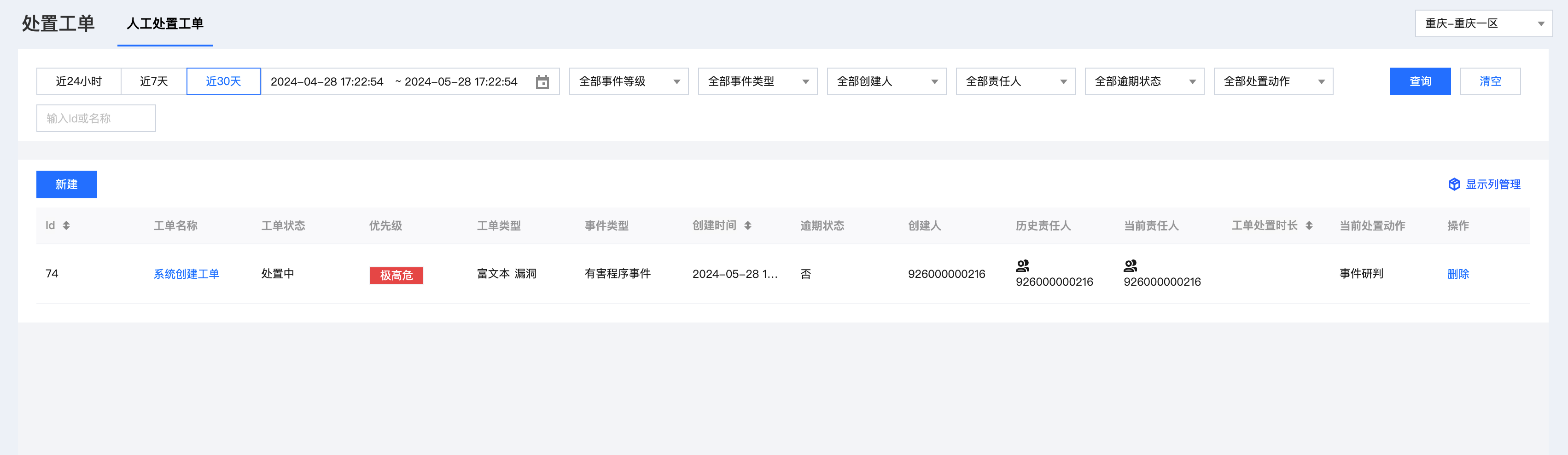
Task: Open the 全部处置动作 dropdown
Action: 1274,81
